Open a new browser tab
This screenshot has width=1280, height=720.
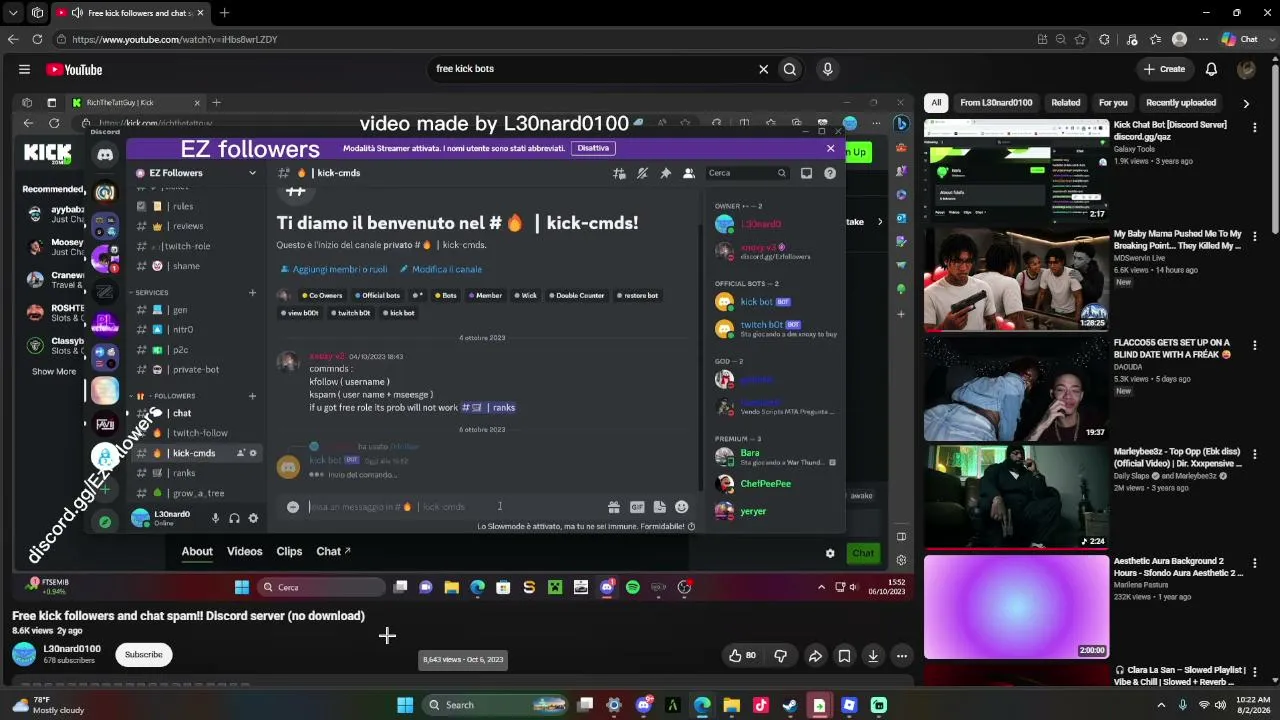[x=224, y=13]
